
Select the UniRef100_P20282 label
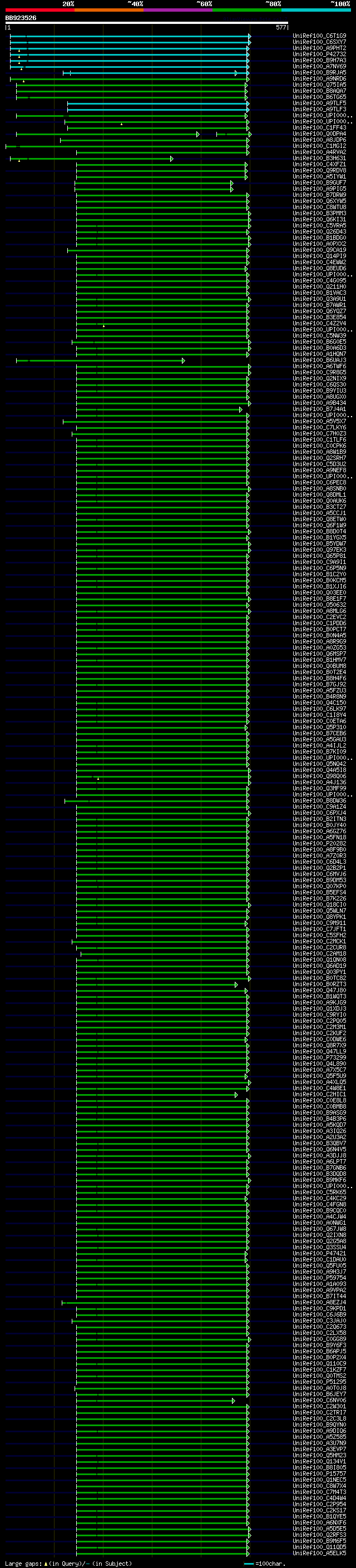319,843
